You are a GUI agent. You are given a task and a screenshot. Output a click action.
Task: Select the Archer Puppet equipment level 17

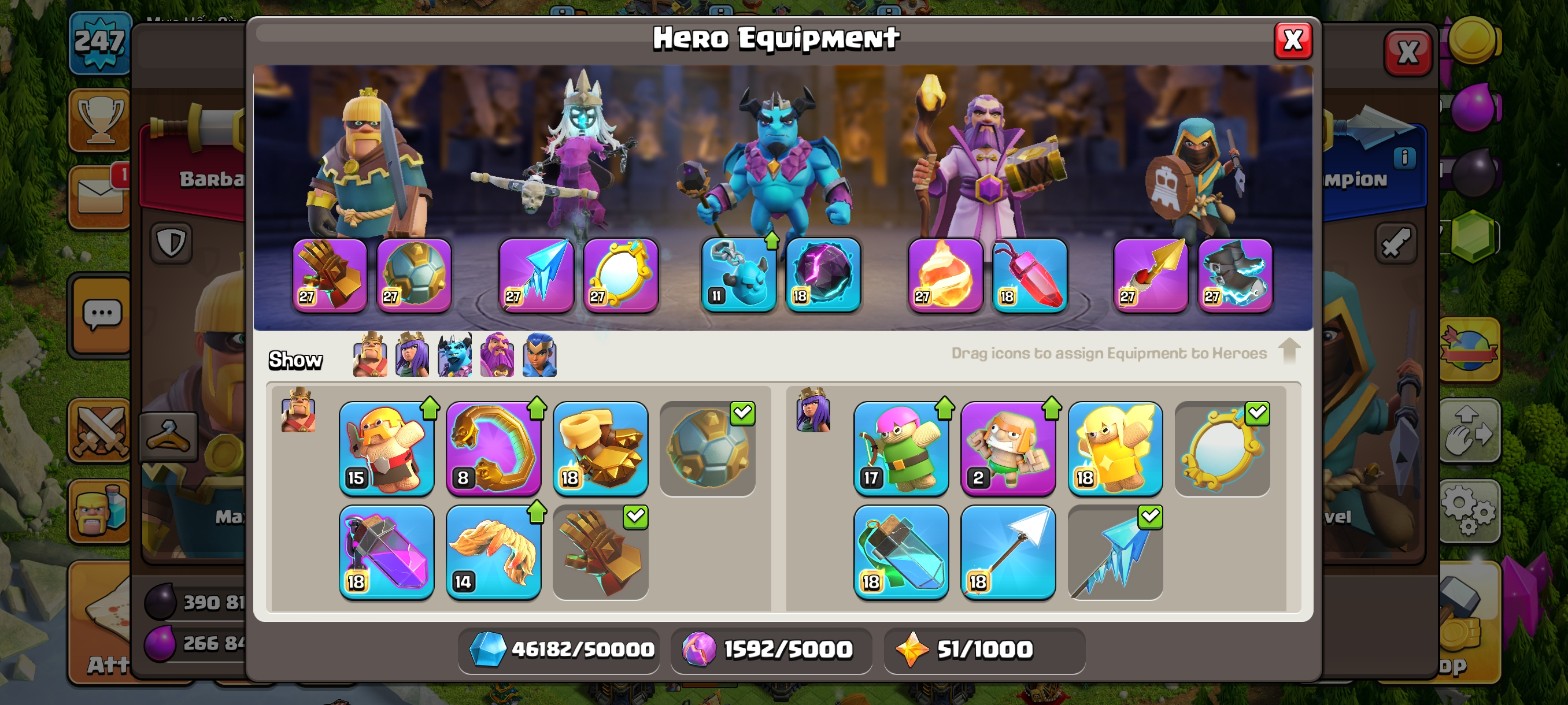[x=901, y=448]
